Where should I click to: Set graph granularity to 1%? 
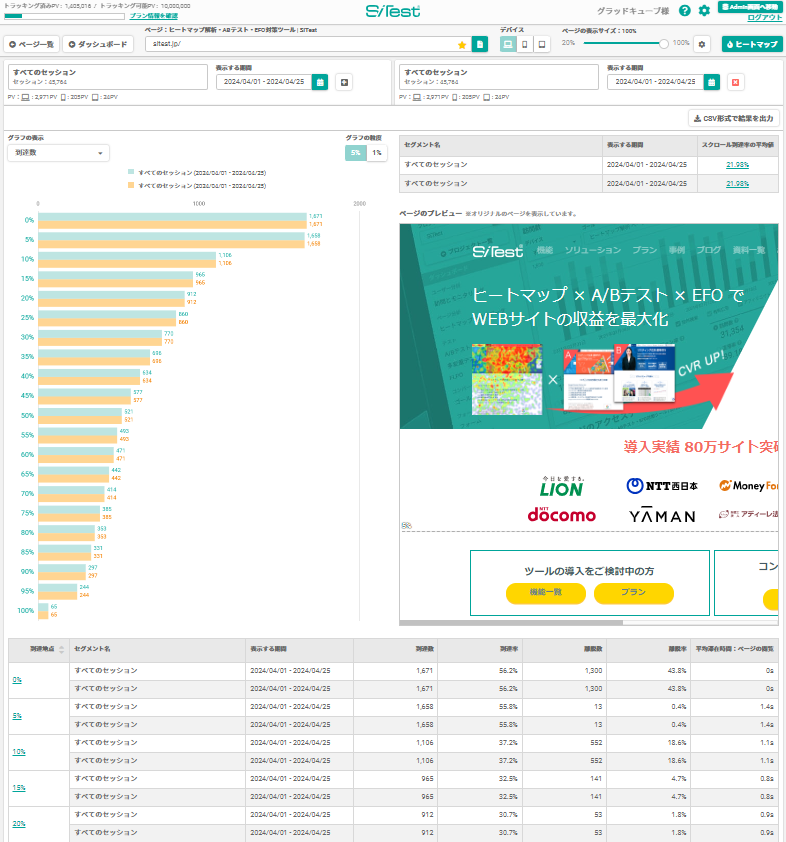pyautogui.click(x=377, y=153)
